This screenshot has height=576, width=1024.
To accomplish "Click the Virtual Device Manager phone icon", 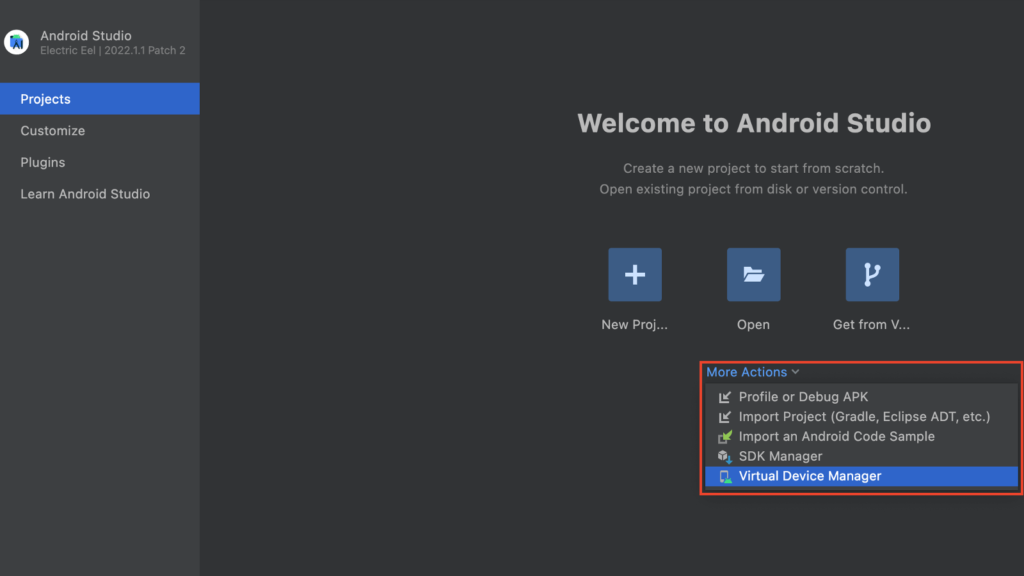I will pos(725,476).
